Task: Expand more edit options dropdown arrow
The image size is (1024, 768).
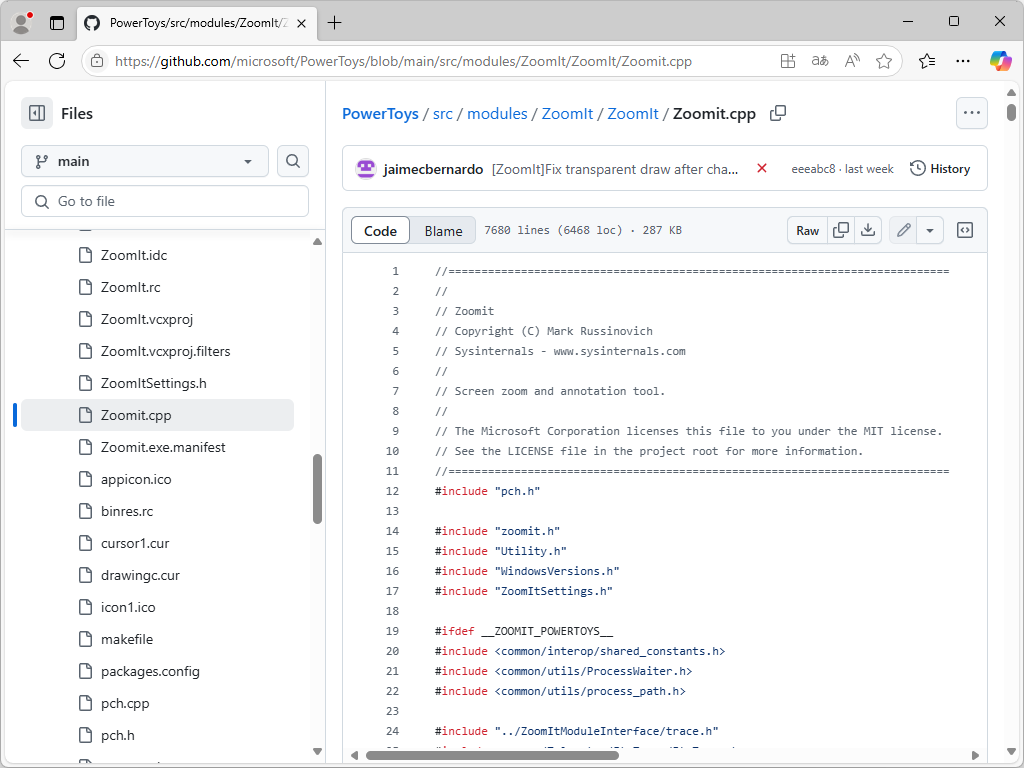Action: pyautogui.click(x=930, y=231)
